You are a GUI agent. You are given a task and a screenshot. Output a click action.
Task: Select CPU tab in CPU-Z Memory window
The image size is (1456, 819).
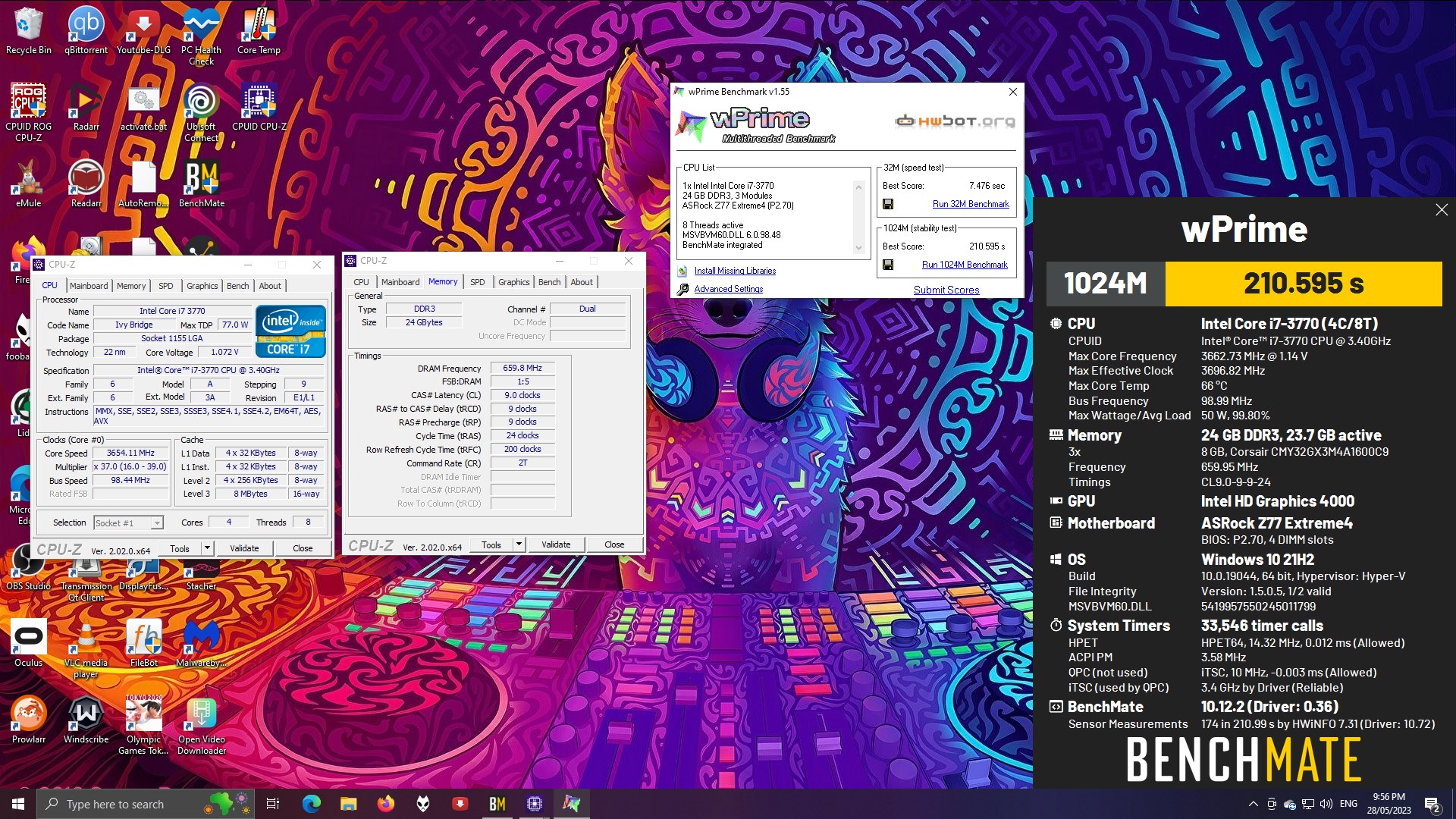click(361, 282)
